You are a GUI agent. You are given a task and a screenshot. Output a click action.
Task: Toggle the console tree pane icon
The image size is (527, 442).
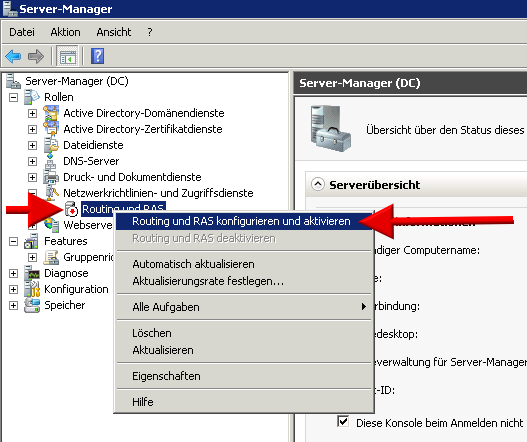68,56
